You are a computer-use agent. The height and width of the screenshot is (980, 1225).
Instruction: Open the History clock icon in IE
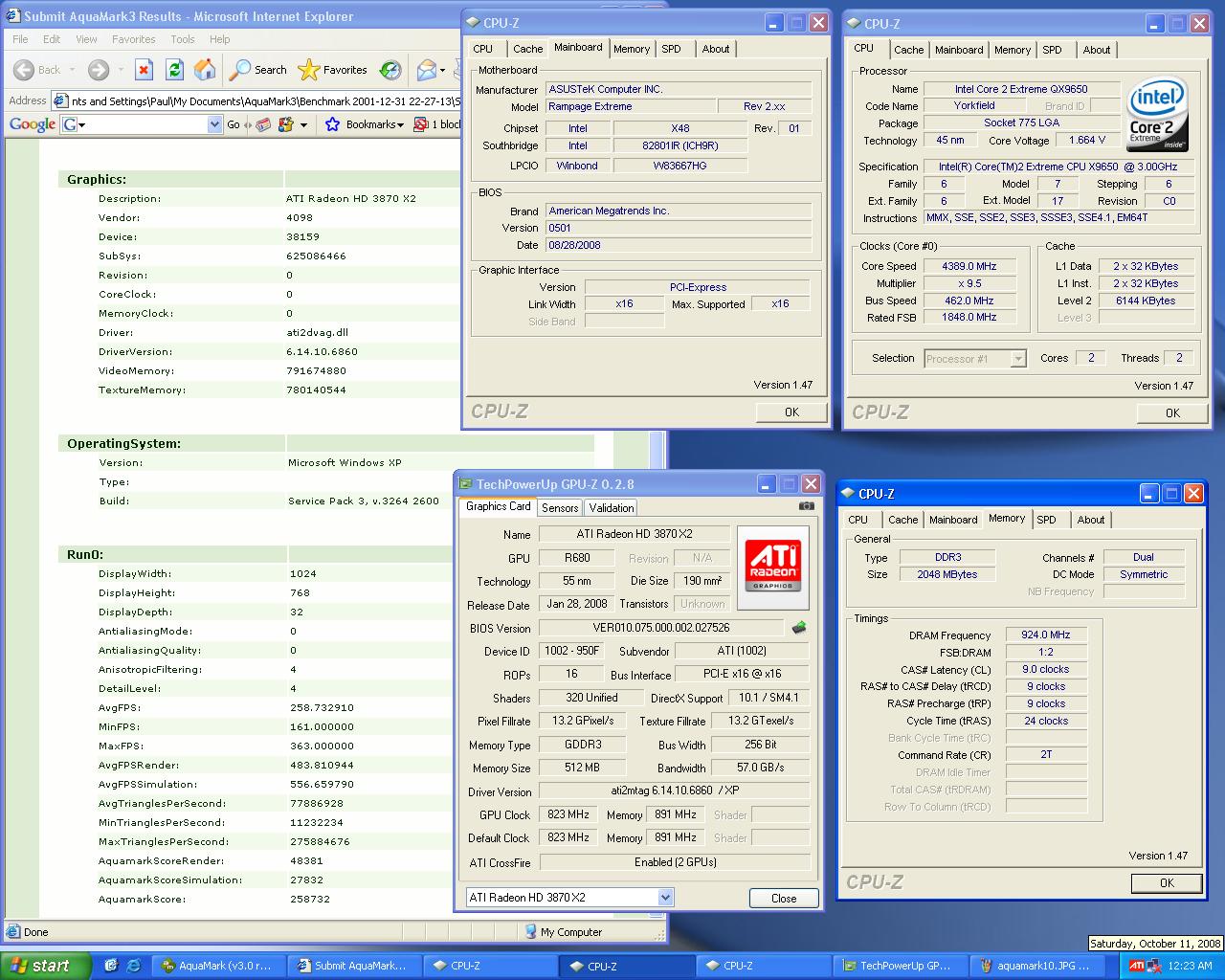click(x=390, y=70)
